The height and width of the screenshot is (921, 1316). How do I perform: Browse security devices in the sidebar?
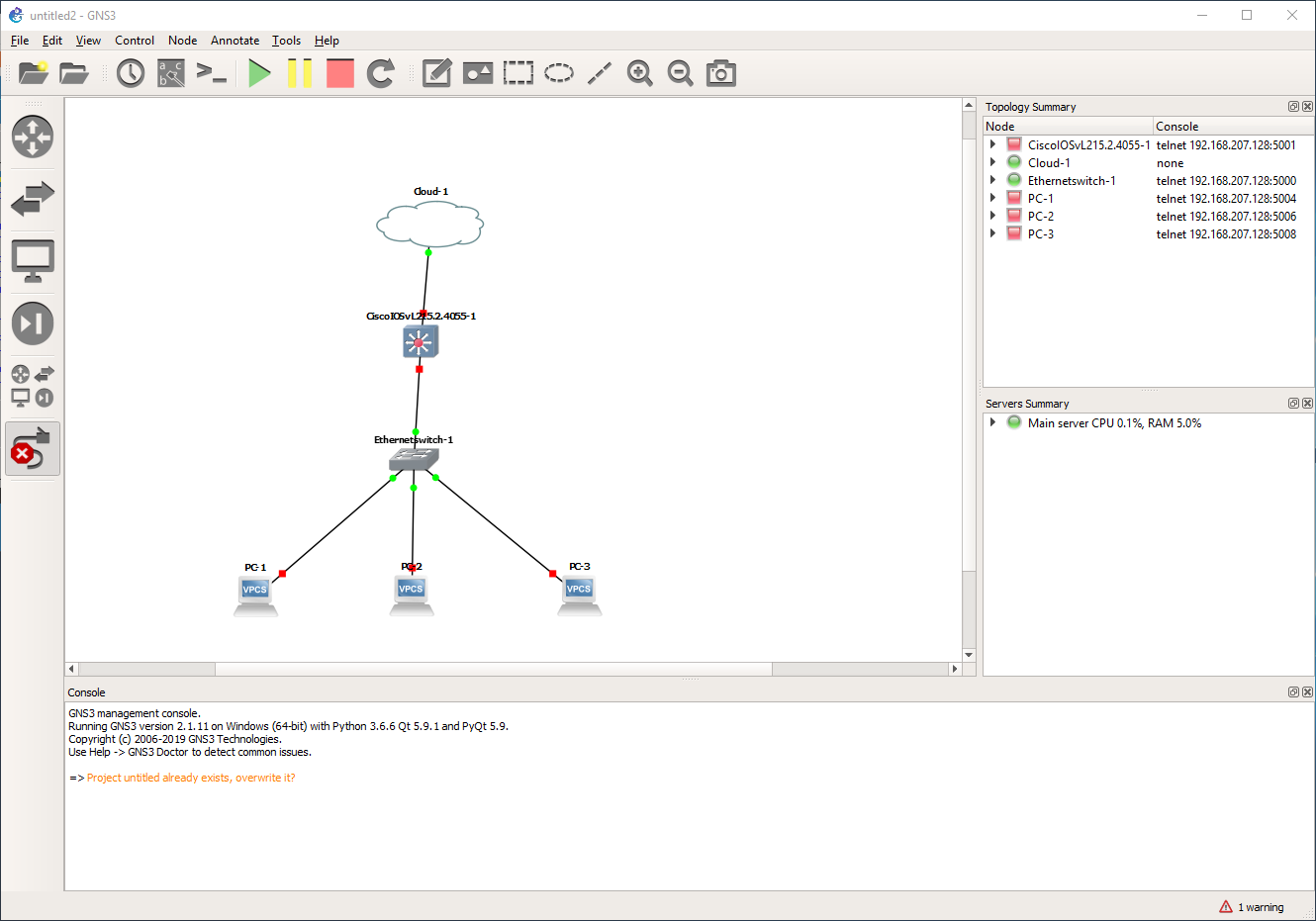(x=33, y=323)
